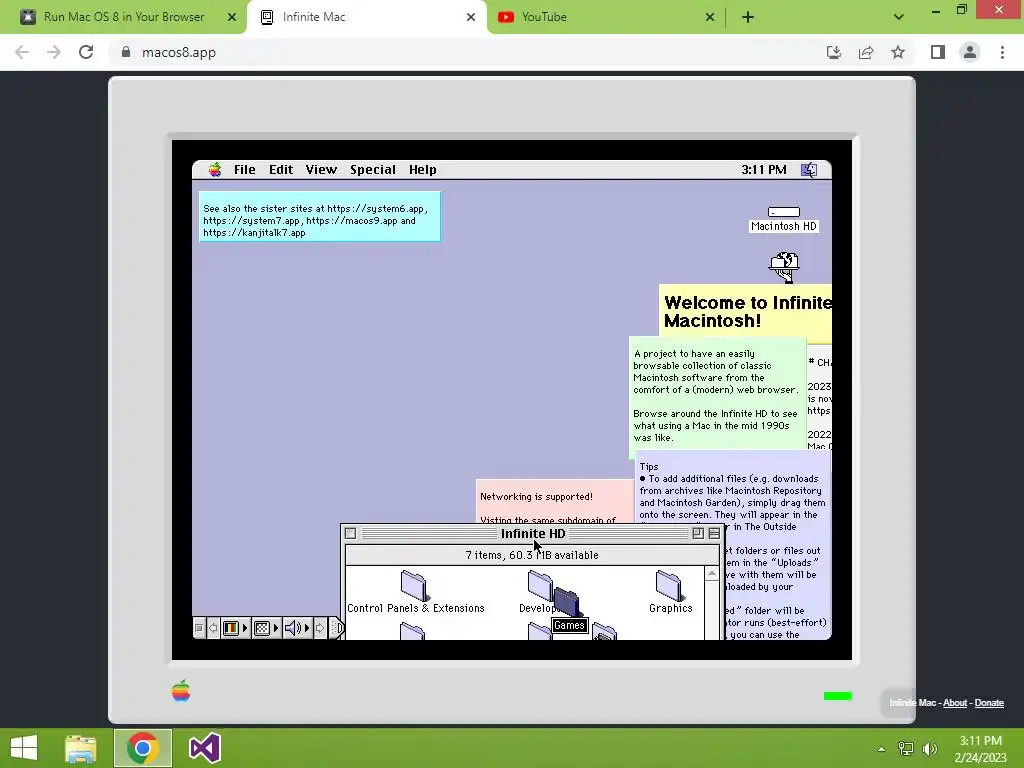Open the network tray icon
This screenshot has width=1024, height=768.
click(x=906, y=749)
